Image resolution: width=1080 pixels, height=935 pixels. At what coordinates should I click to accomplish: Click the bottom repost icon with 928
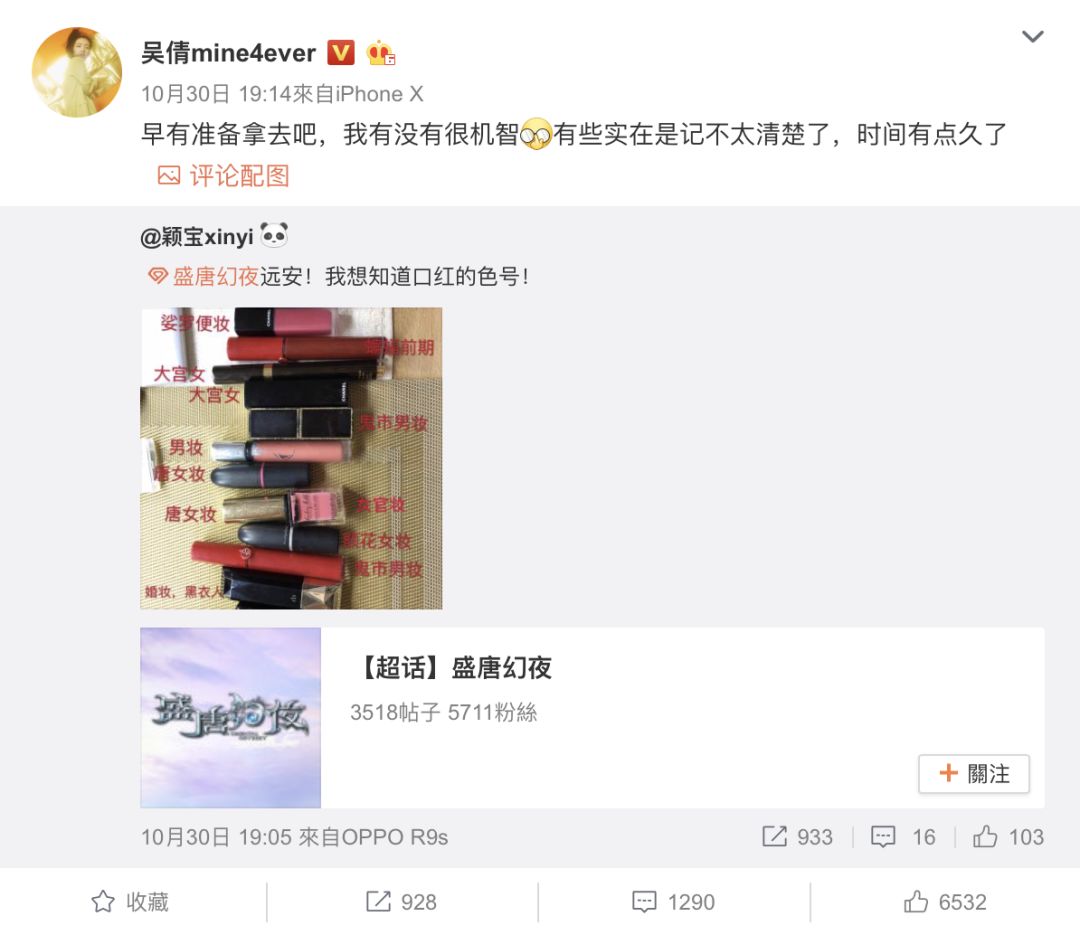tap(378, 901)
